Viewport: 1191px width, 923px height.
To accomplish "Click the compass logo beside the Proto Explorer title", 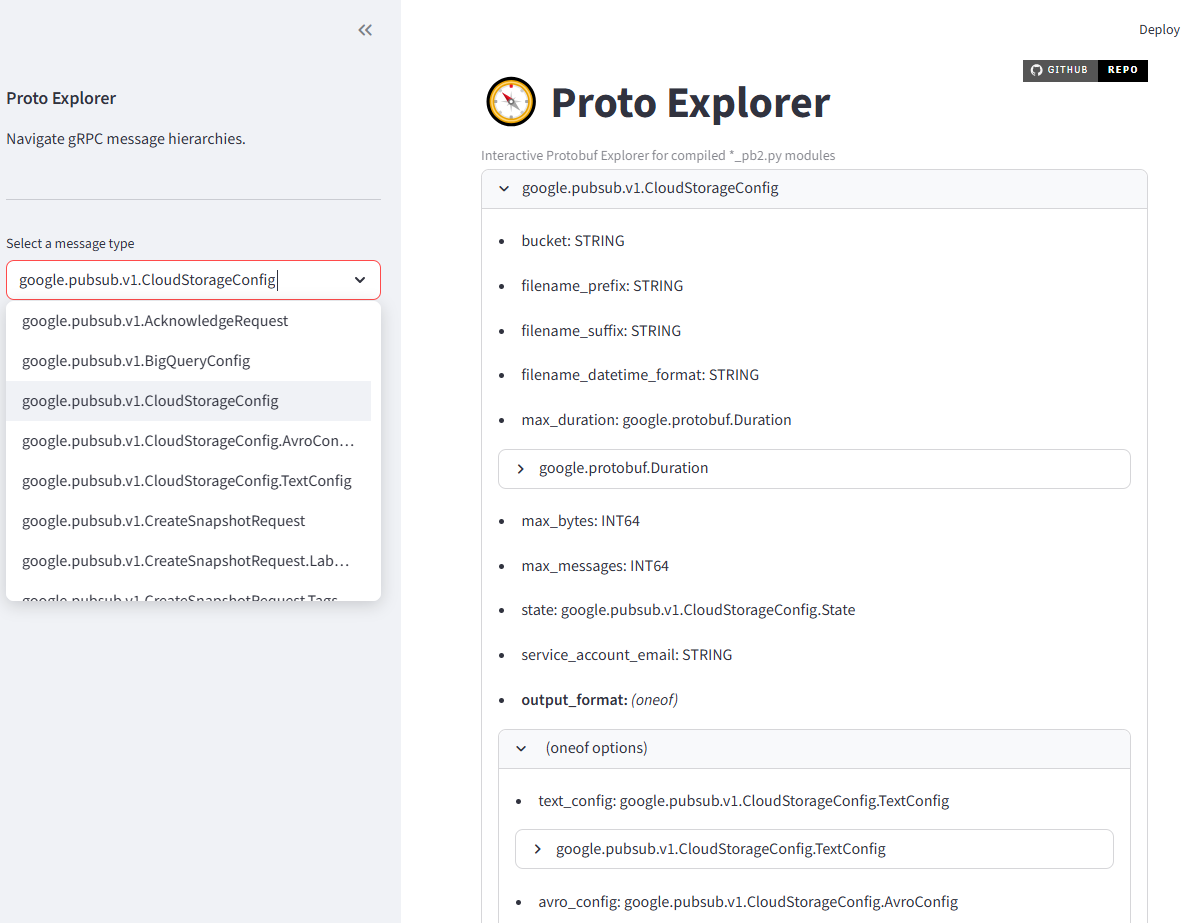I will coord(511,101).
